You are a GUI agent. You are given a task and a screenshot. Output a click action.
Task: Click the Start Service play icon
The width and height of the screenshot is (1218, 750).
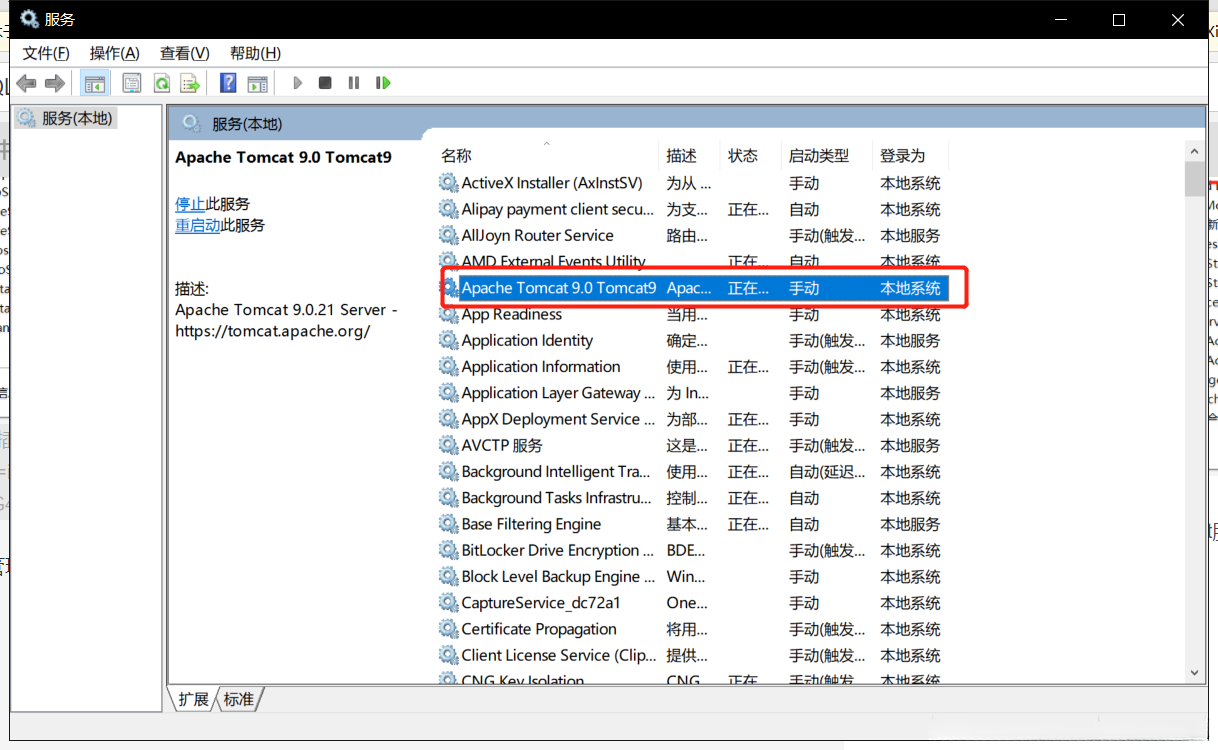click(297, 83)
